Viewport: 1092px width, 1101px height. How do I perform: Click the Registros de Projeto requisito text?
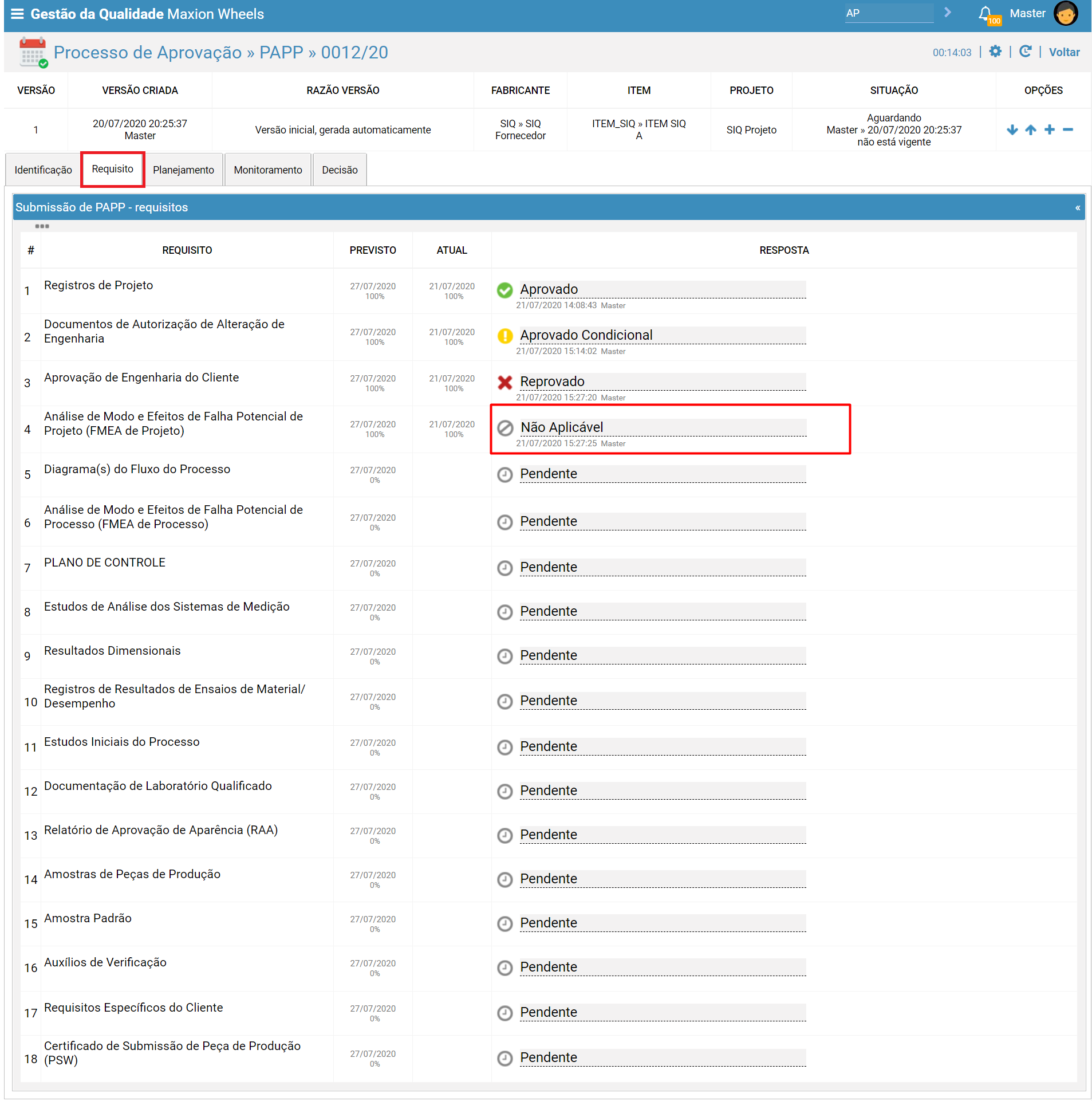tap(98, 285)
